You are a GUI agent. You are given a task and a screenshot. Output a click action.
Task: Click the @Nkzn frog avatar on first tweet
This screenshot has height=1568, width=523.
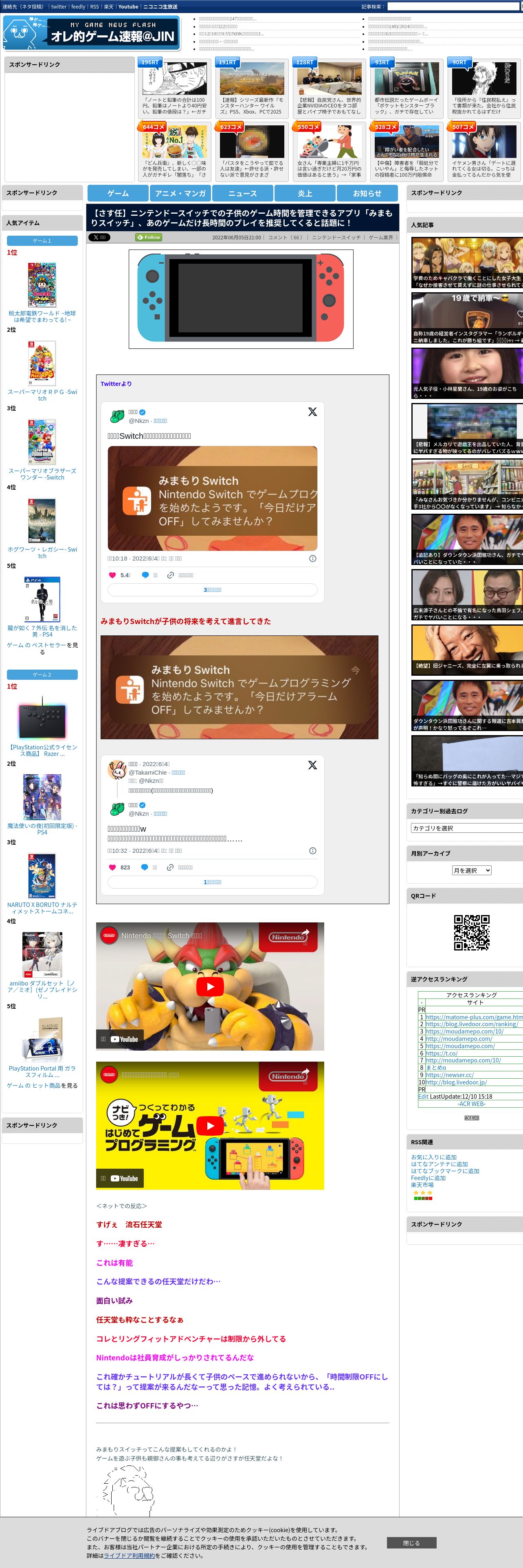pyautogui.click(x=117, y=416)
